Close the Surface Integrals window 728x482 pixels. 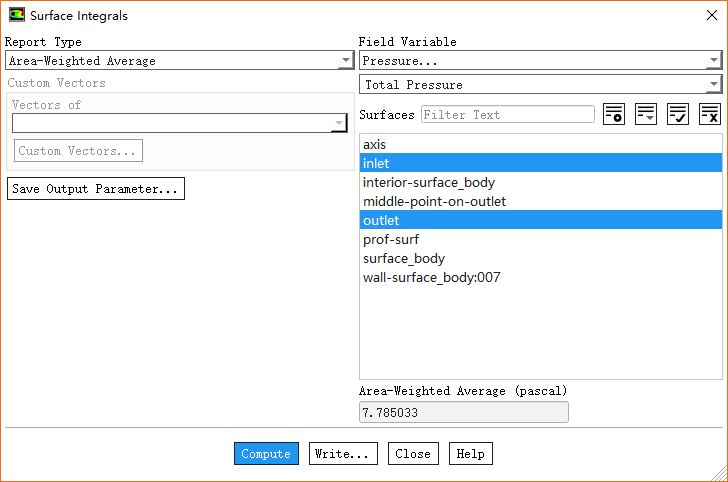click(710, 16)
